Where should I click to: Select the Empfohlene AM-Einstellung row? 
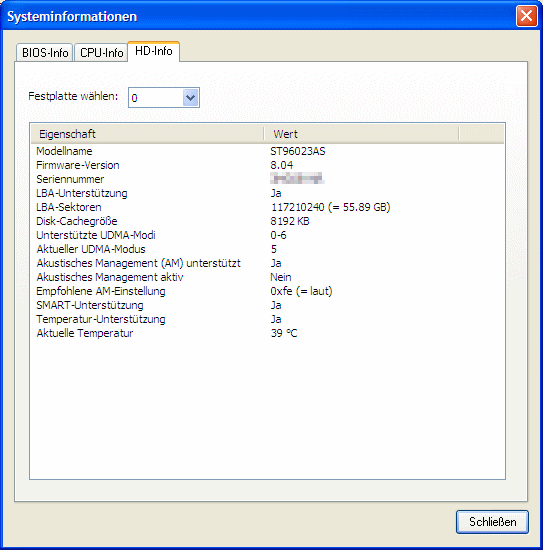pos(267,291)
